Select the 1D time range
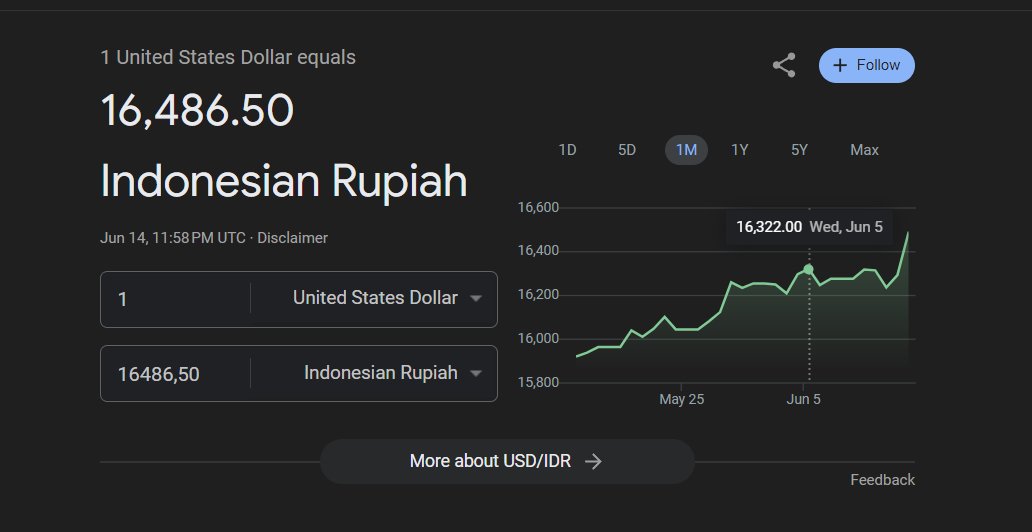Image resolution: width=1032 pixels, height=532 pixels. (567, 150)
